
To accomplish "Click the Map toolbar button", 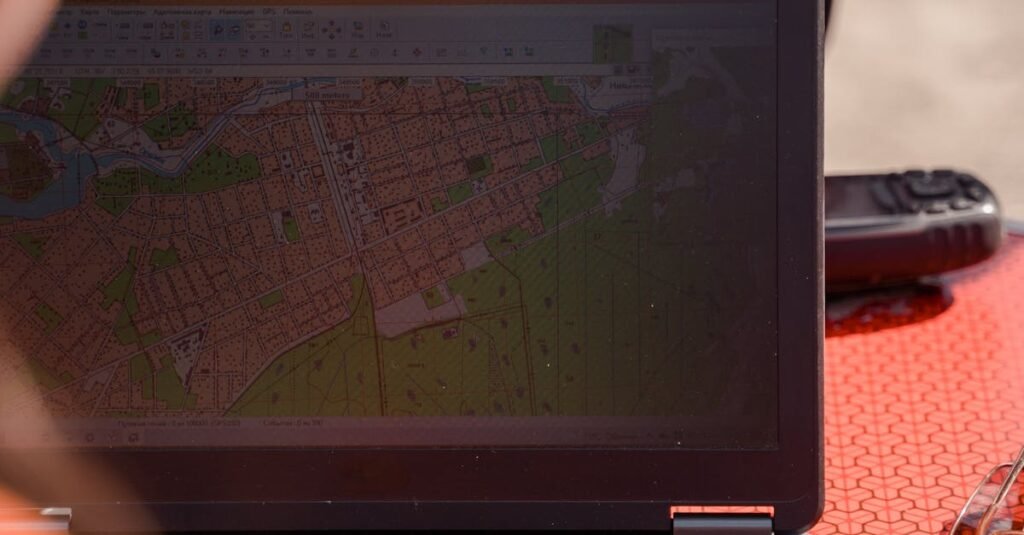I will pos(358,29).
